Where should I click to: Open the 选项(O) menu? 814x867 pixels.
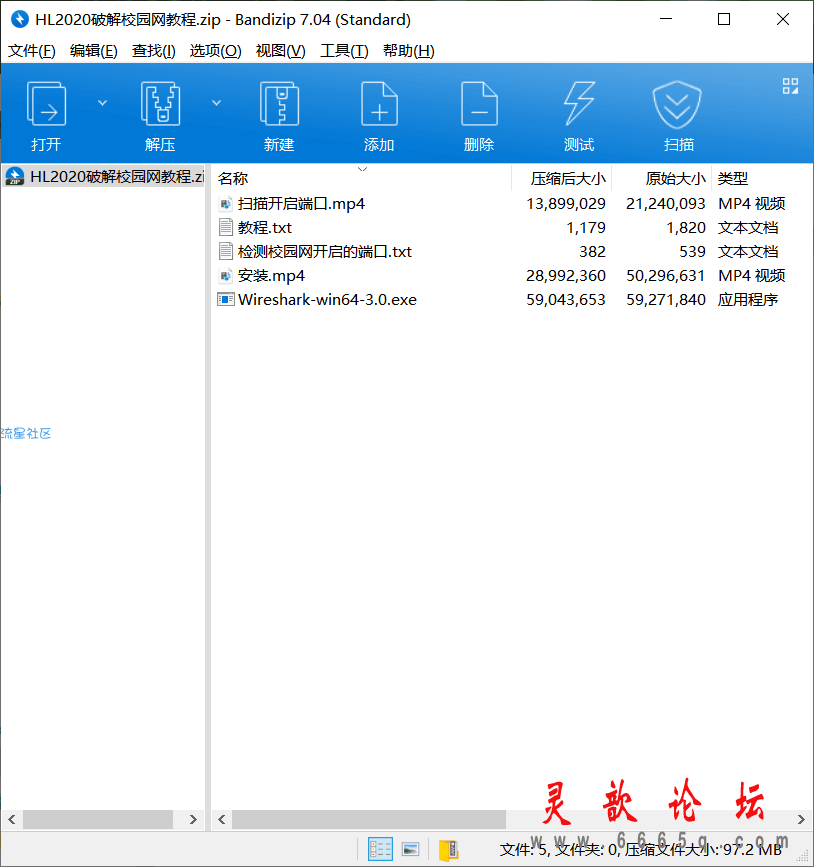click(x=215, y=51)
